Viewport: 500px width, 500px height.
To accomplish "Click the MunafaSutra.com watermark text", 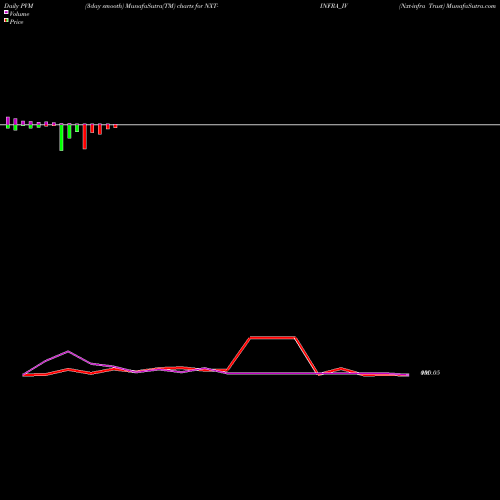I will [x=471, y=6].
